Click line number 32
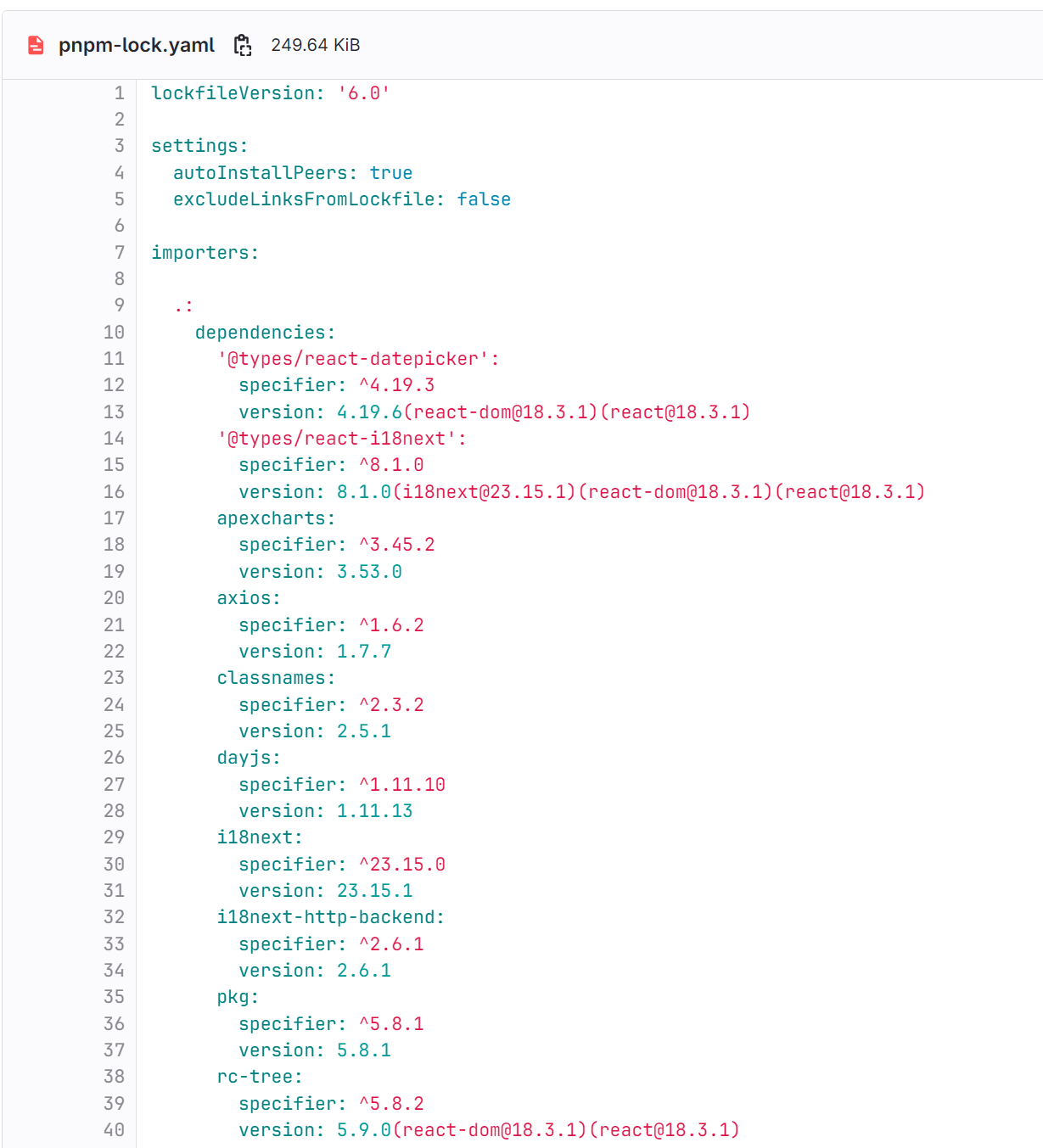The width and height of the screenshot is (1043, 1148). point(115,916)
